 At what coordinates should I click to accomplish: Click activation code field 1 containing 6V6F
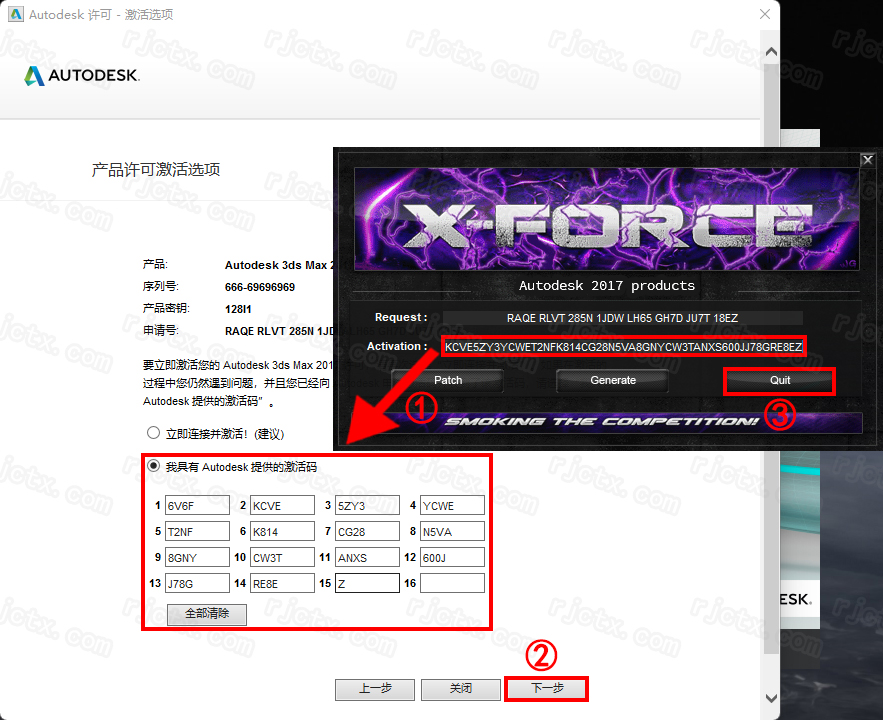click(197, 505)
